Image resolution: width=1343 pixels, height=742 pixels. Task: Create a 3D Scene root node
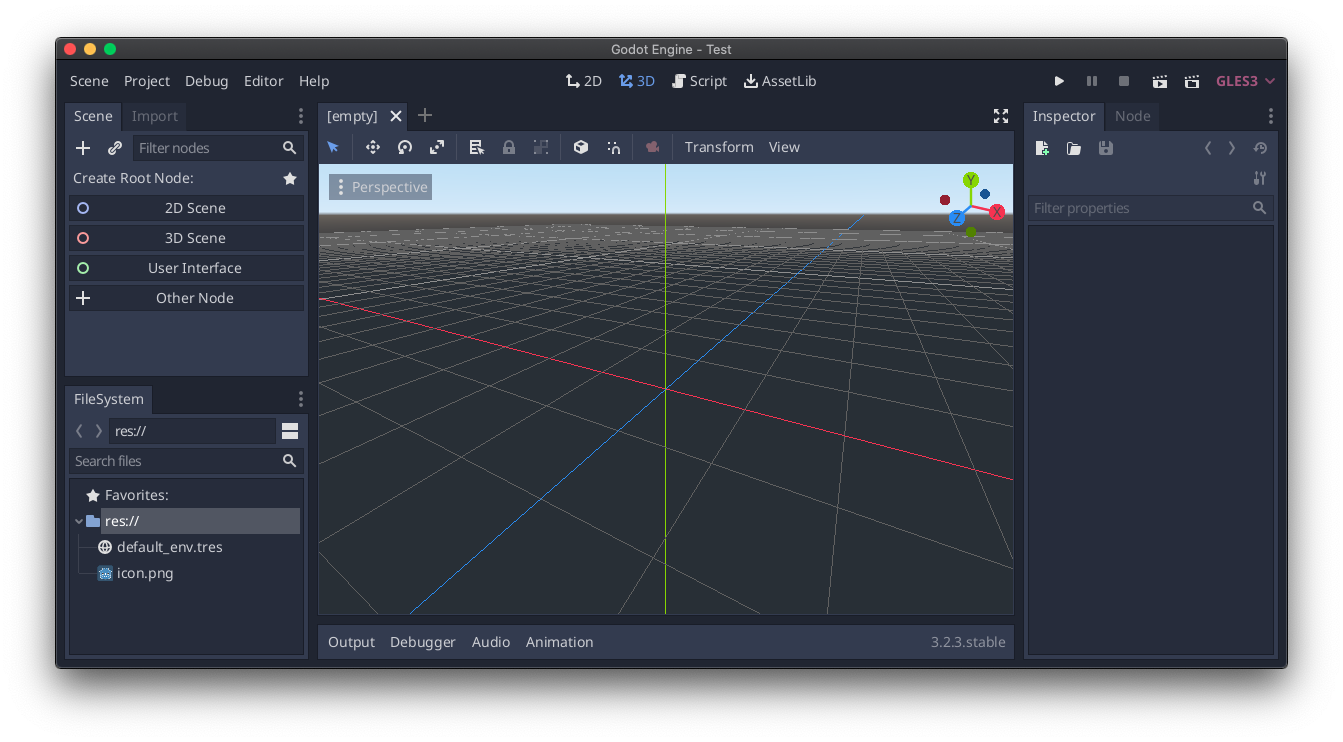(x=186, y=238)
